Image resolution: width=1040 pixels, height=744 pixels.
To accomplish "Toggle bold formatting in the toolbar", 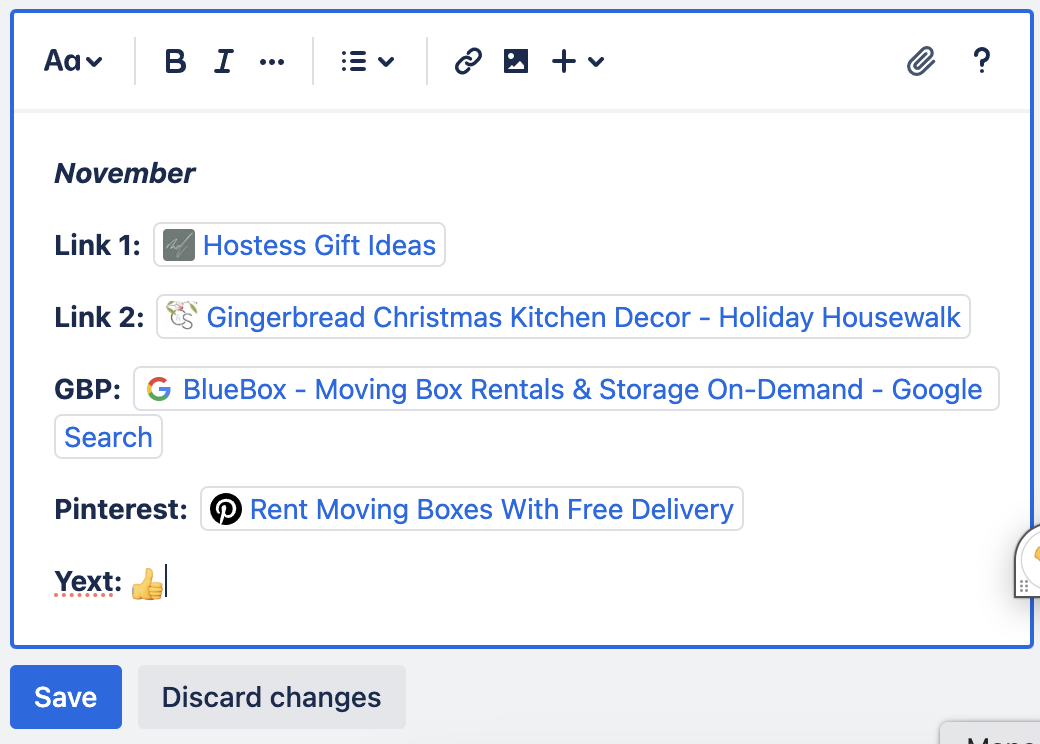I will pos(175,62).
